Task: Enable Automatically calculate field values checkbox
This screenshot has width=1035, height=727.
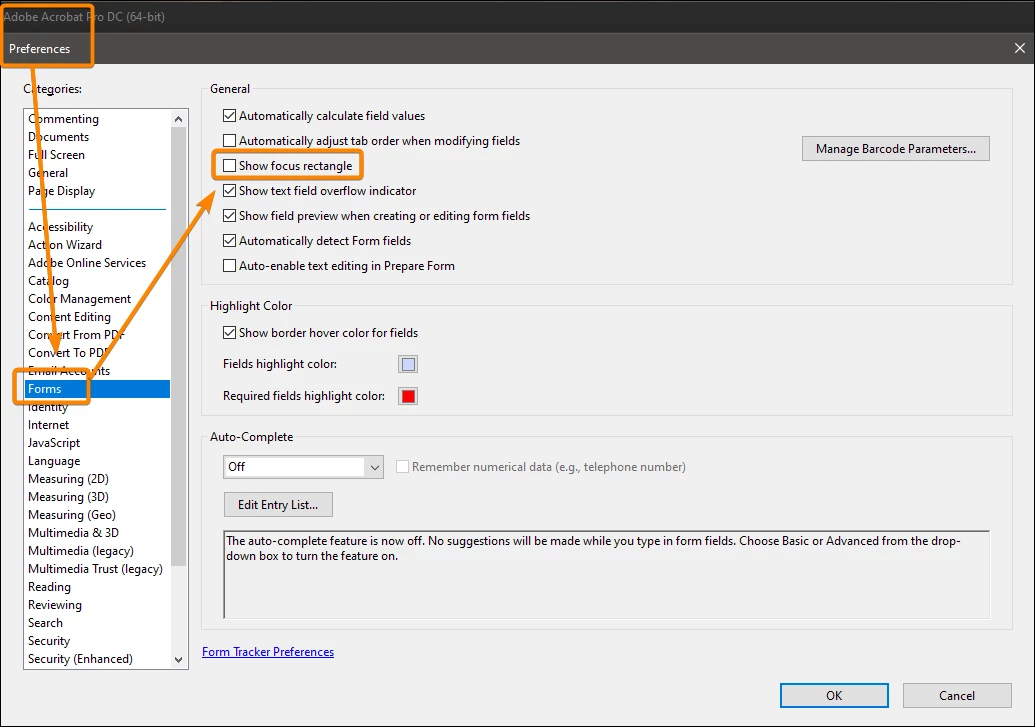Action: point(229,116)
